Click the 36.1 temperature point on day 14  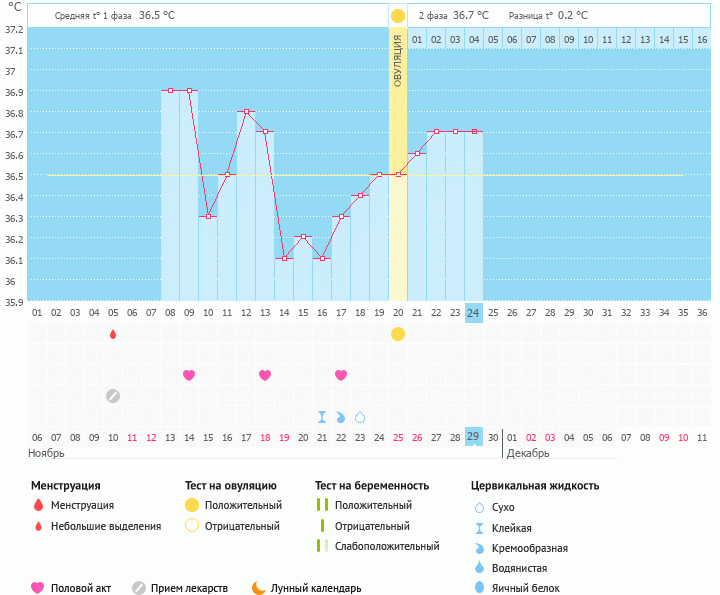point(284,259)
